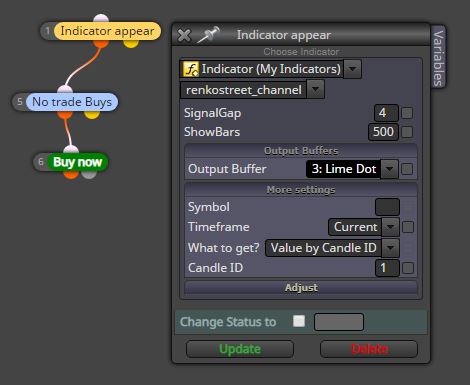
Task: Close the Indicator appear panel
Action: 184,35
